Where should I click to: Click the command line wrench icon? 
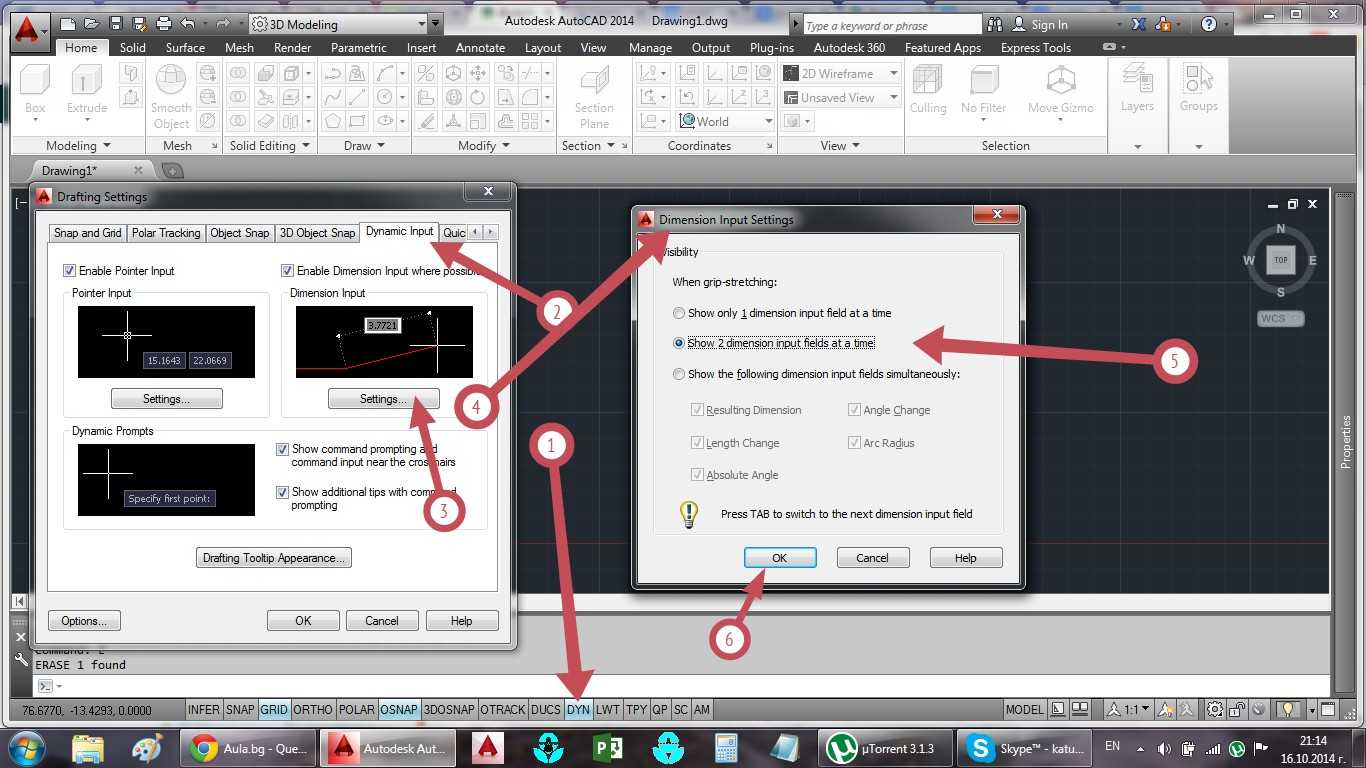pyautogui.click(x=20, y=658)
